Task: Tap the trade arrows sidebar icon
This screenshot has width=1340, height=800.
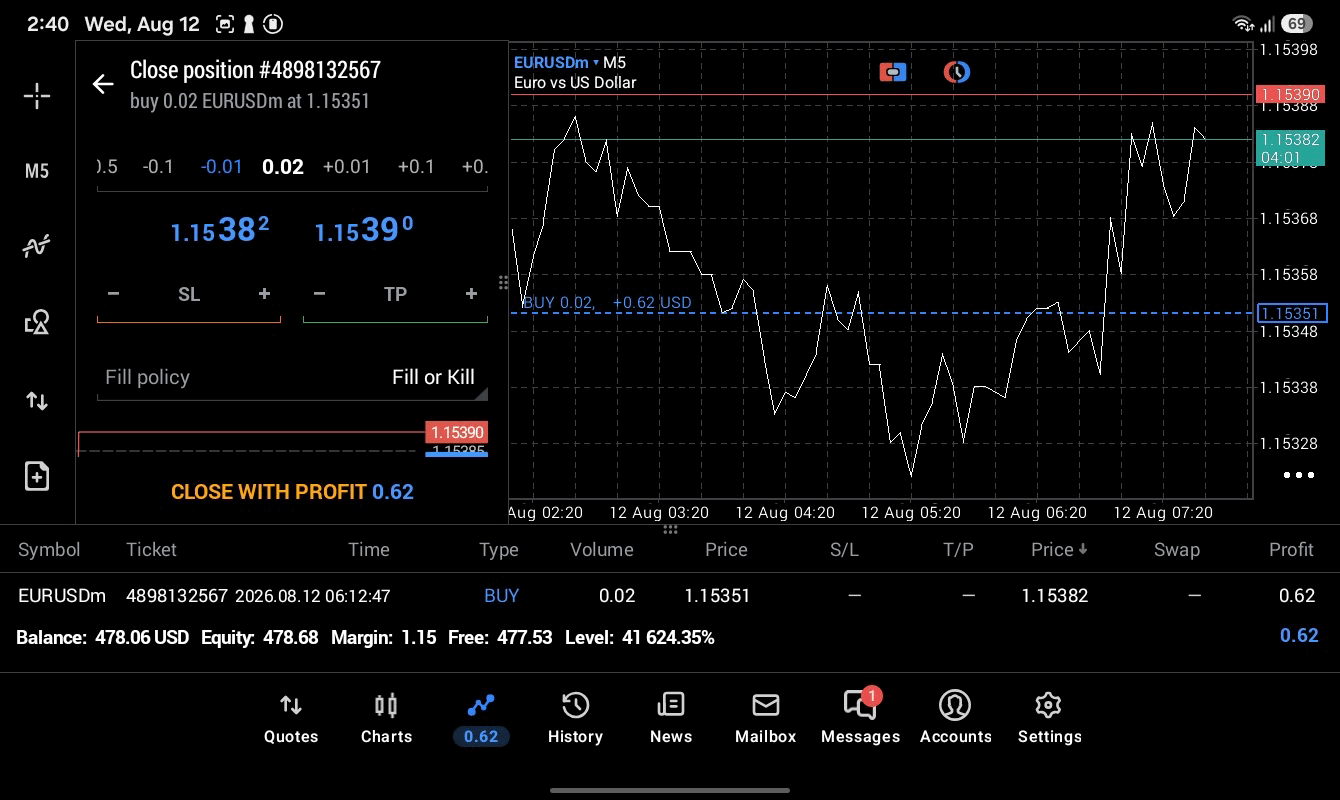Action: click(x=37, y=401)
